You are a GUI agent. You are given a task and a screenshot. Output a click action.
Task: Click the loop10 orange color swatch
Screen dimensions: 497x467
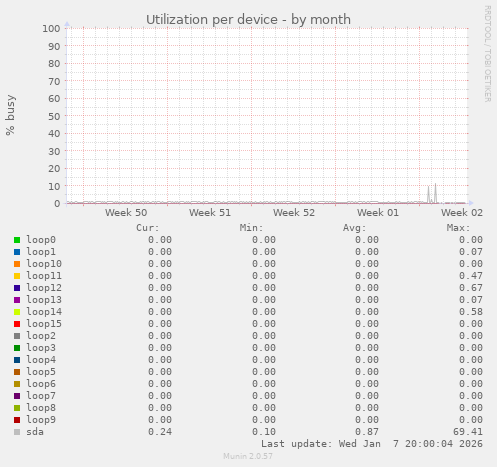tap(17, 264)
